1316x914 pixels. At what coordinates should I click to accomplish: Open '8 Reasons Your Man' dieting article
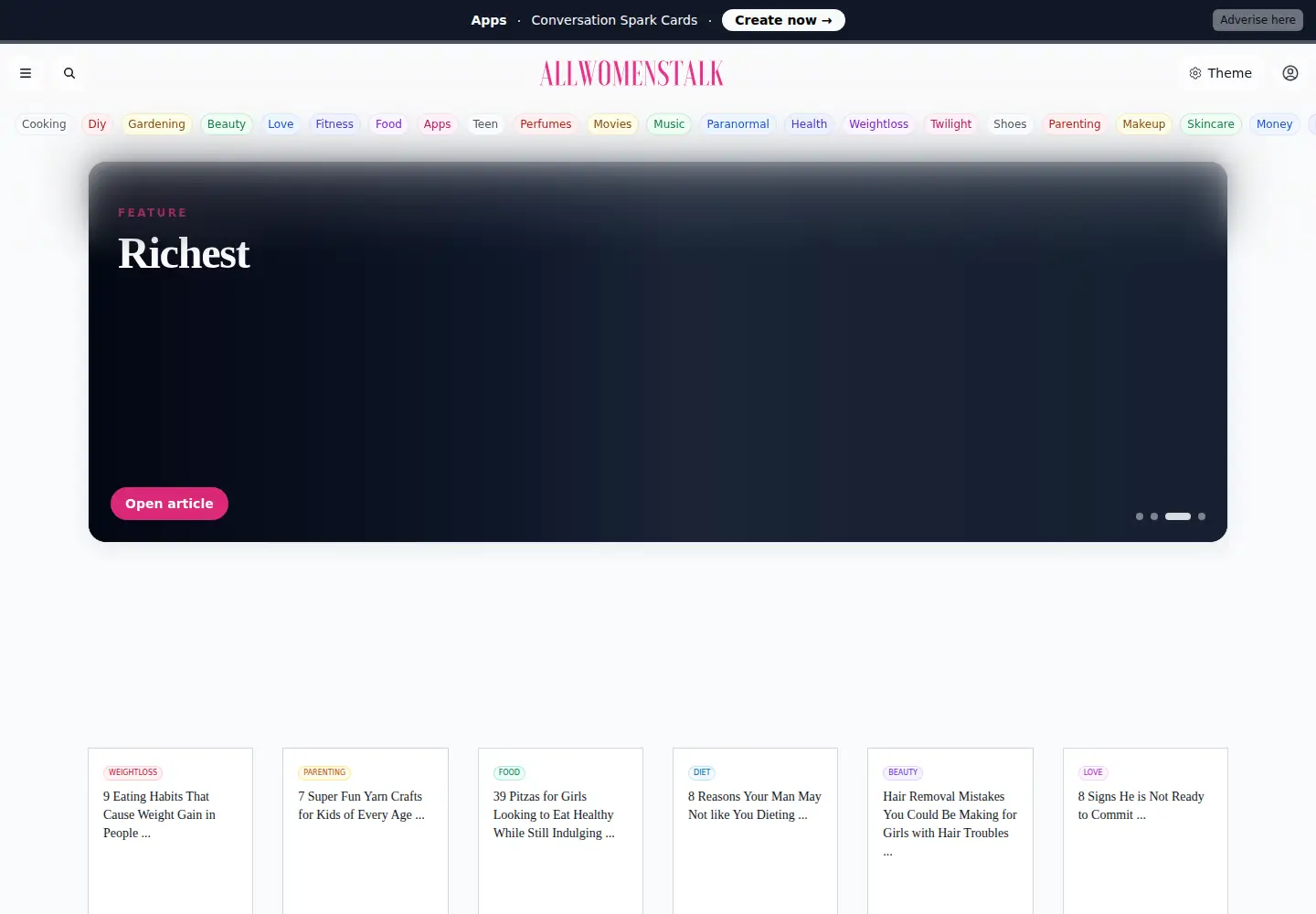point(755,805)
